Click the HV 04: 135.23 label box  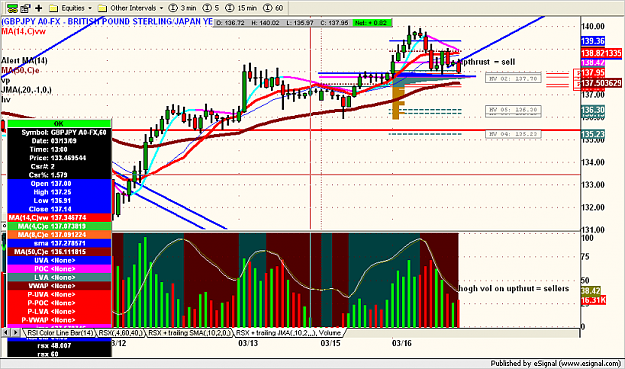pyautogui.click(x=513, y=134)
